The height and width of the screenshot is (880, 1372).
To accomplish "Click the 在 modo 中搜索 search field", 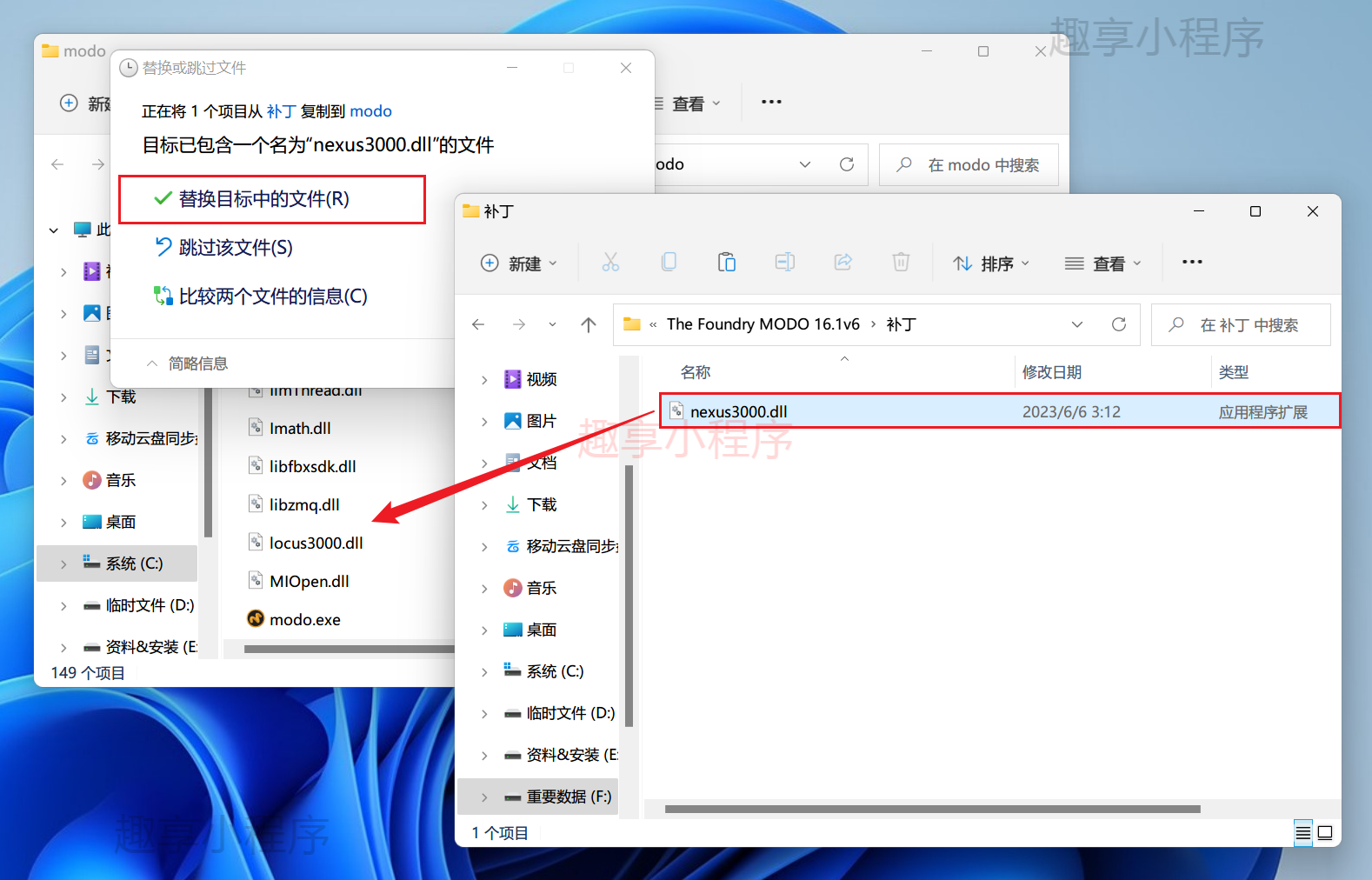I will [x=969, y=164].
